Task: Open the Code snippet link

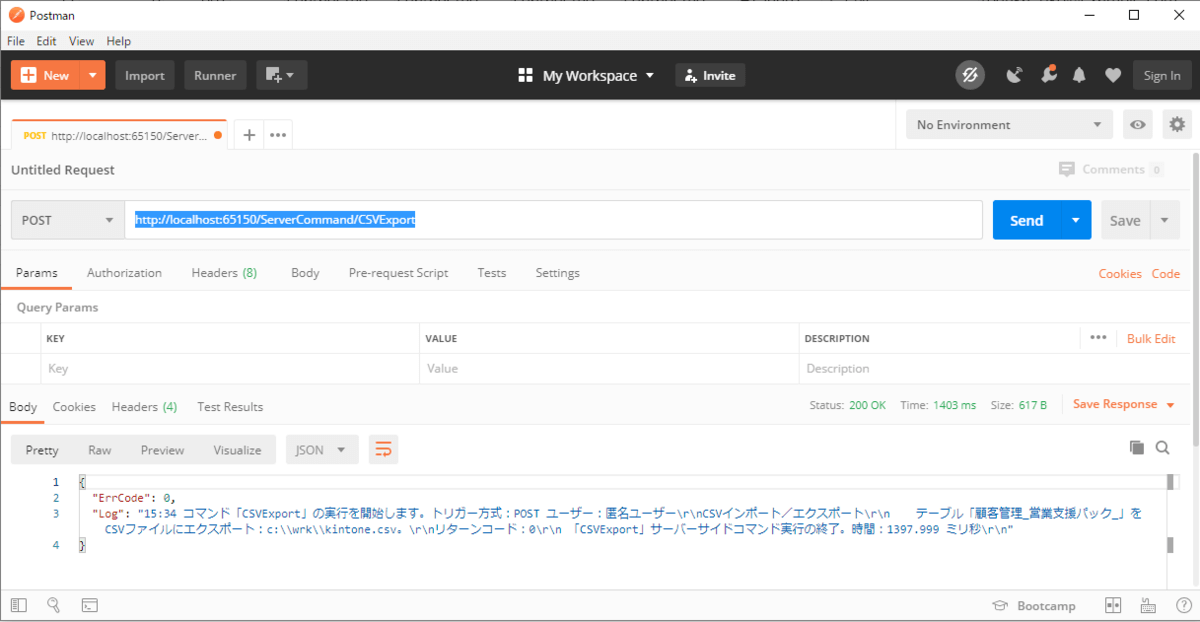Action: click(x=1166, y=273)
